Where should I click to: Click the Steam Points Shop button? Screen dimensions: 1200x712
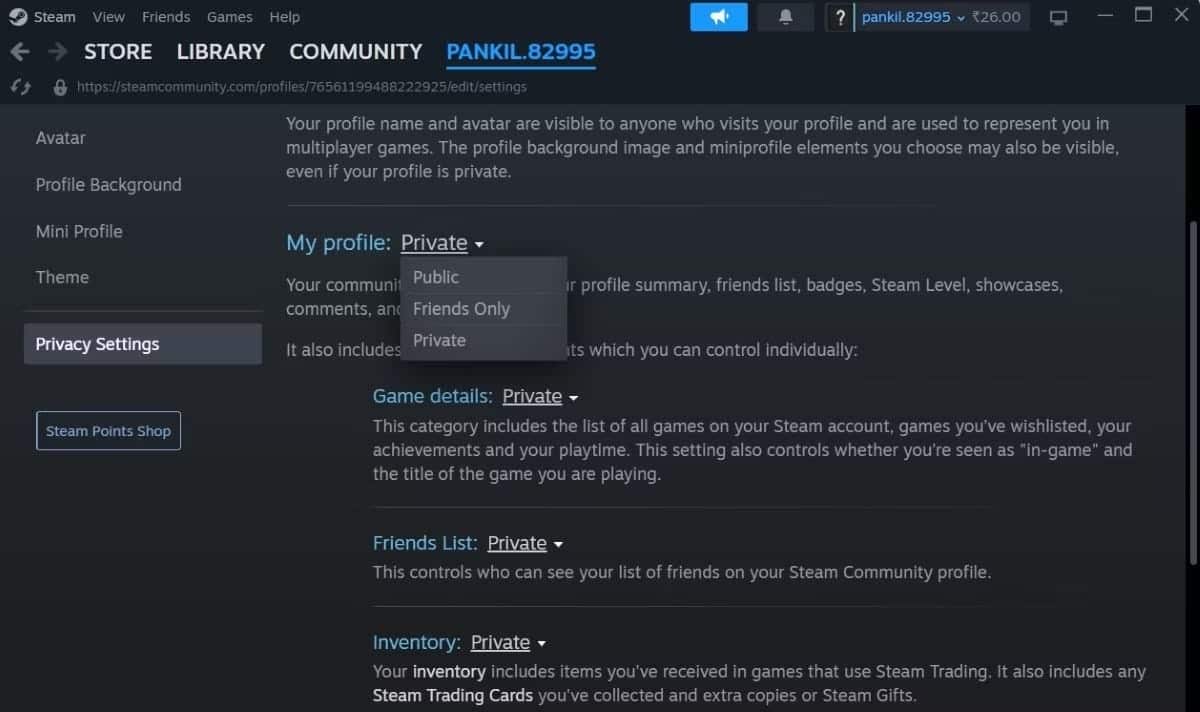108,431
